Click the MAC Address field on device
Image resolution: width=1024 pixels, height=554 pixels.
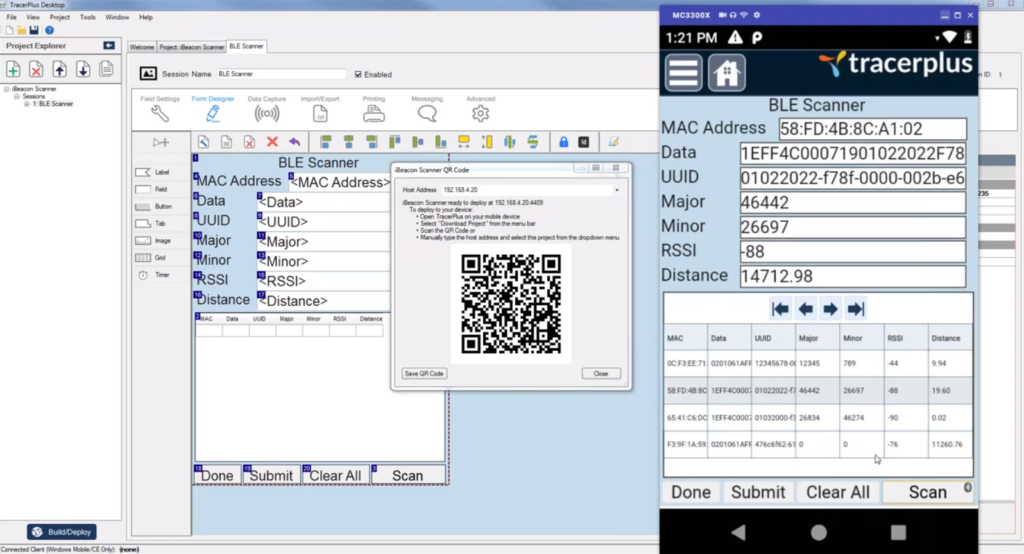coord(872,129)
